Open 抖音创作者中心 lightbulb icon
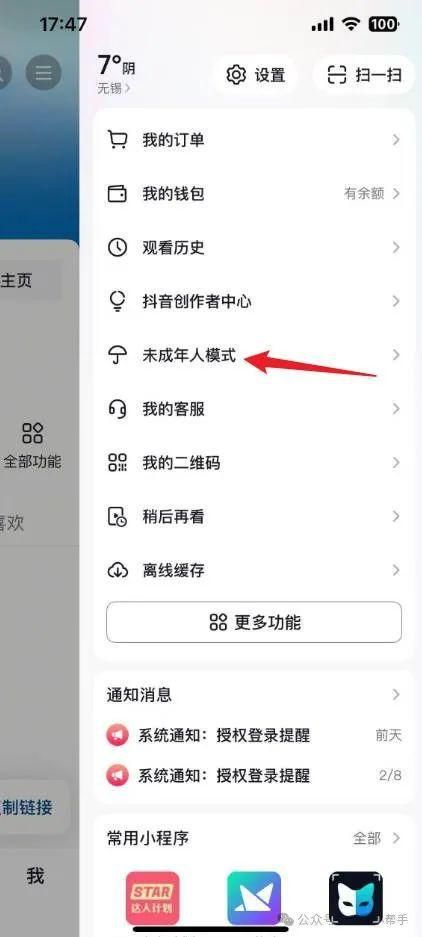Screen dimensions: 422x937 pyautogui.click(x=117, y=301)
